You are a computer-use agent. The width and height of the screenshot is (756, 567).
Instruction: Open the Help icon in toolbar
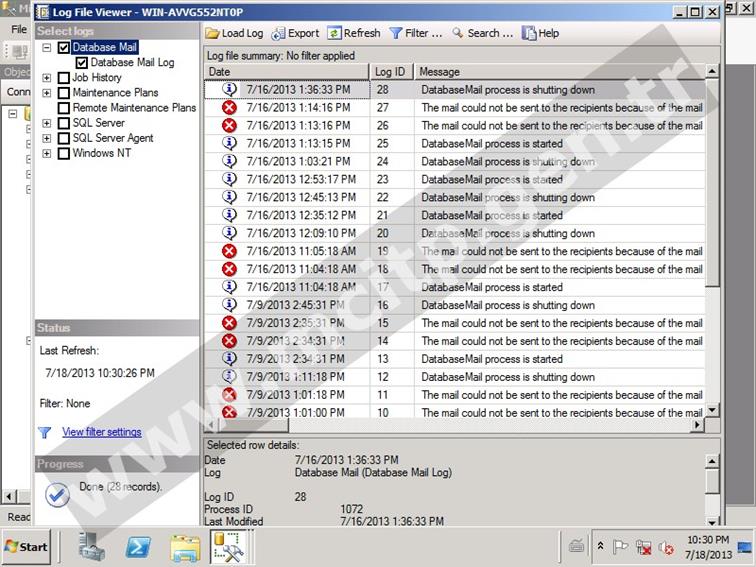(x=529, y=33)
